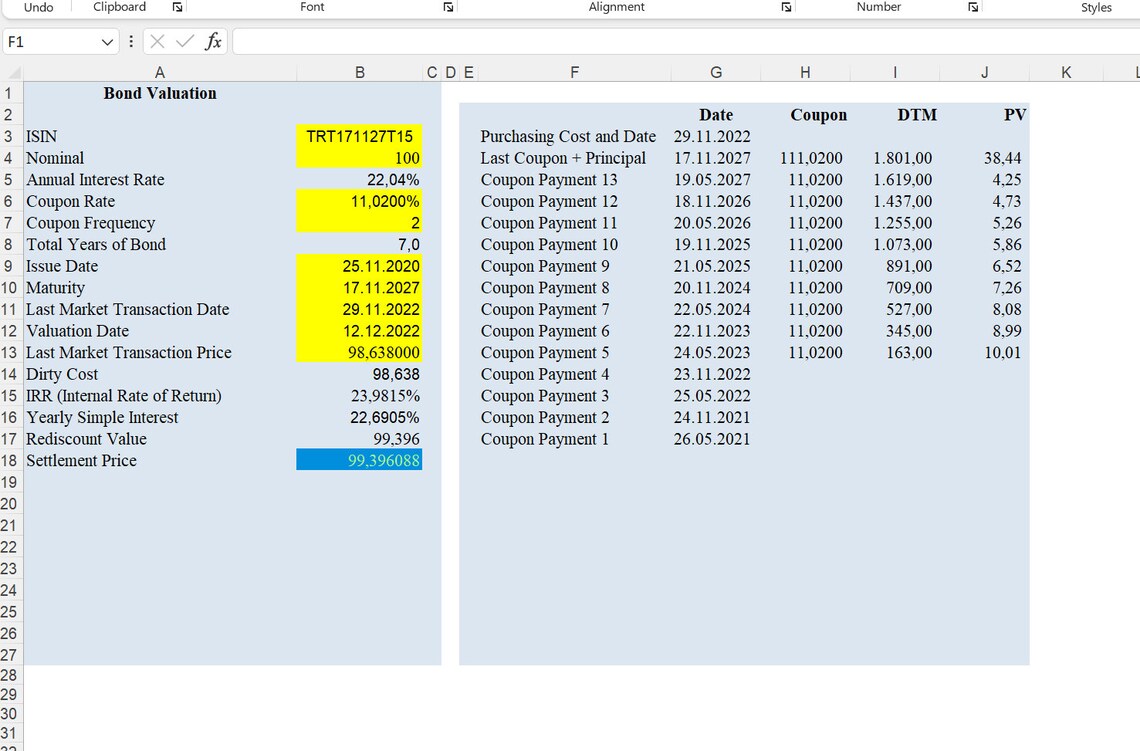Open the Alignment dialog box launcher

coord(786,7)
